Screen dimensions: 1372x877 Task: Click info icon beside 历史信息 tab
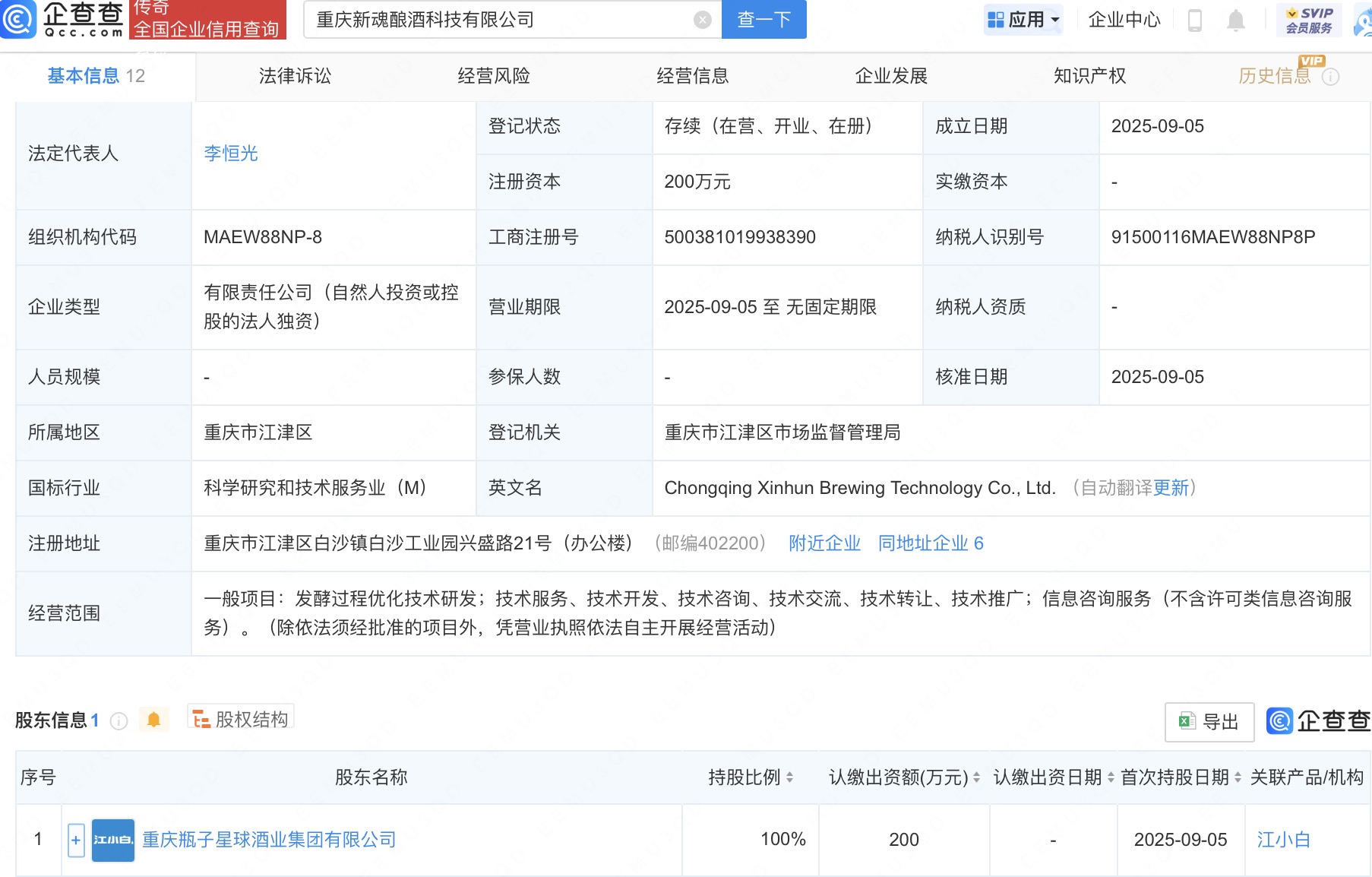click(1330, 77)
